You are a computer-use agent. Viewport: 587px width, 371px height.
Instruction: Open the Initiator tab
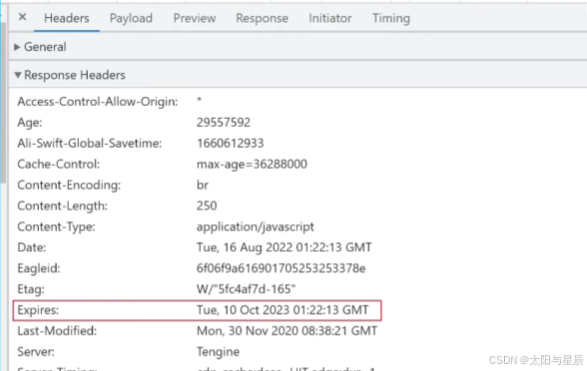pos(330,18)
